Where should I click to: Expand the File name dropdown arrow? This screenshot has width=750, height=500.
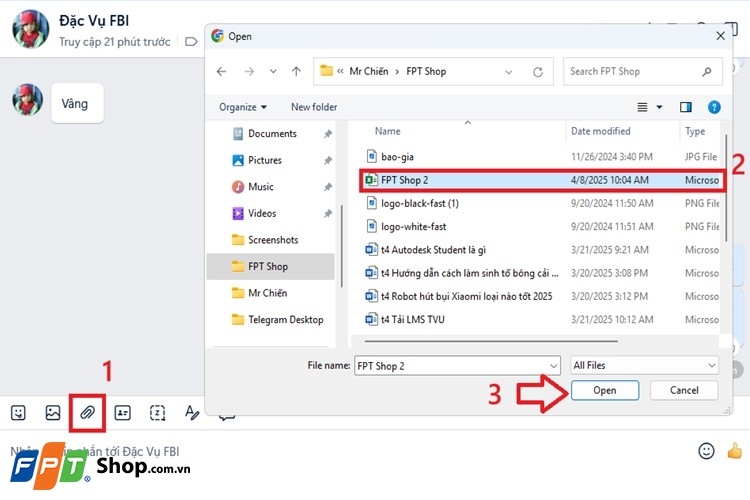[x=554, y=367]
